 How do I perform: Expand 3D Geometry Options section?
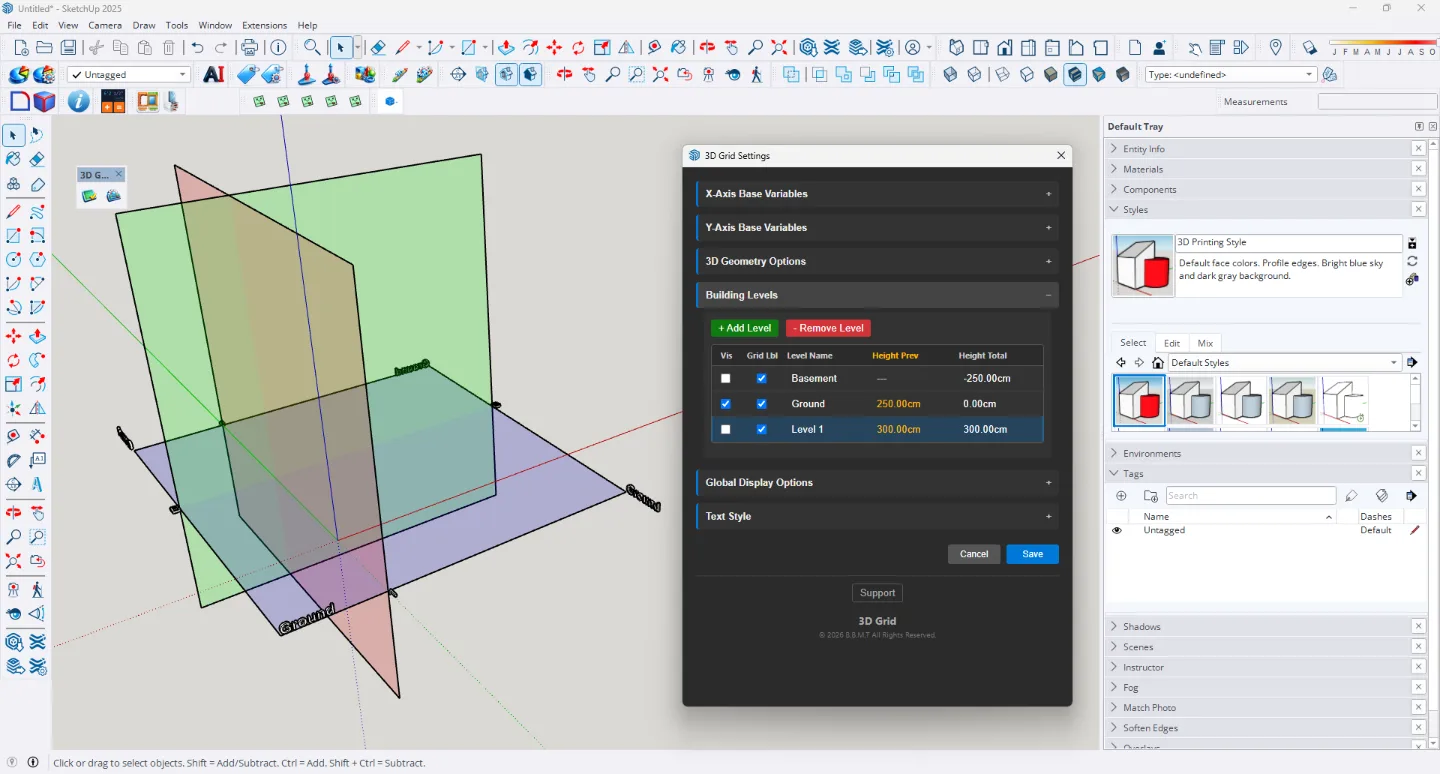(x=877, y=262)
